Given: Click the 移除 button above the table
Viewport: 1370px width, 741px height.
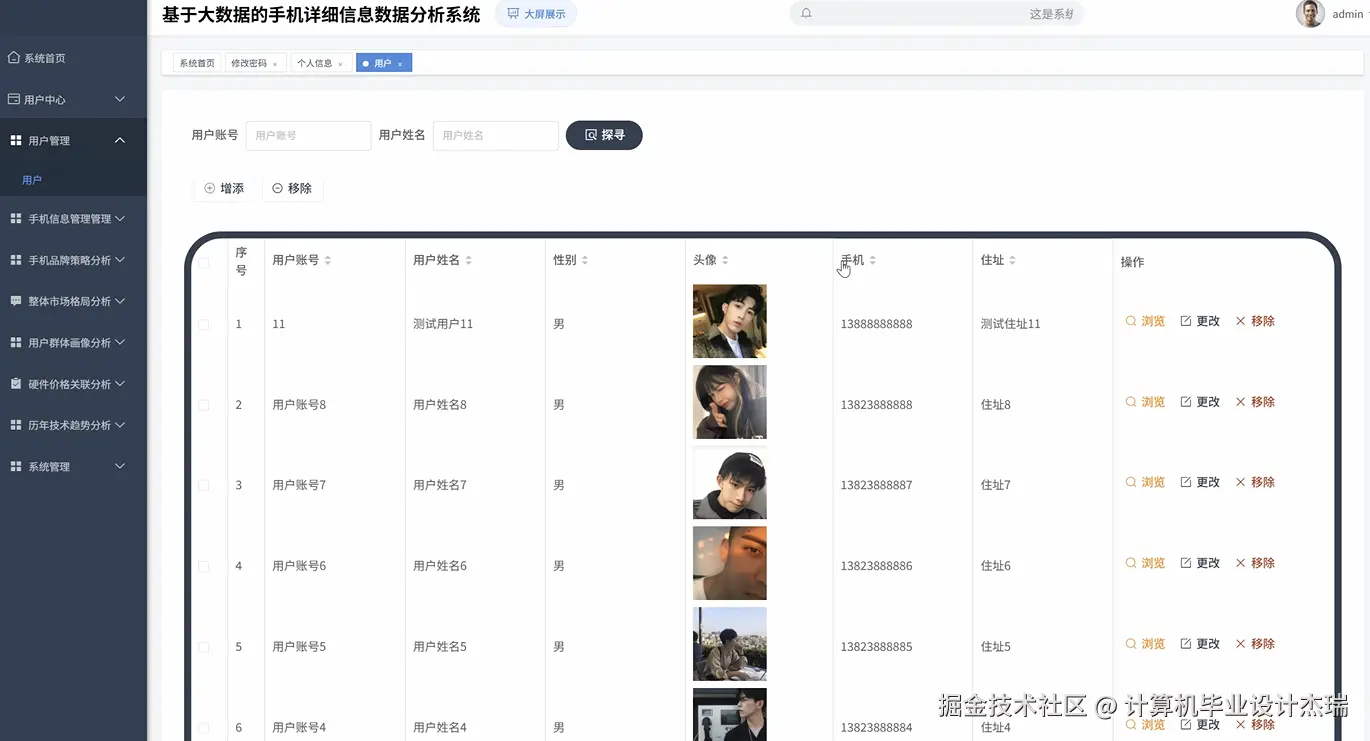Looking at the screenshot, I should [292, 188].
